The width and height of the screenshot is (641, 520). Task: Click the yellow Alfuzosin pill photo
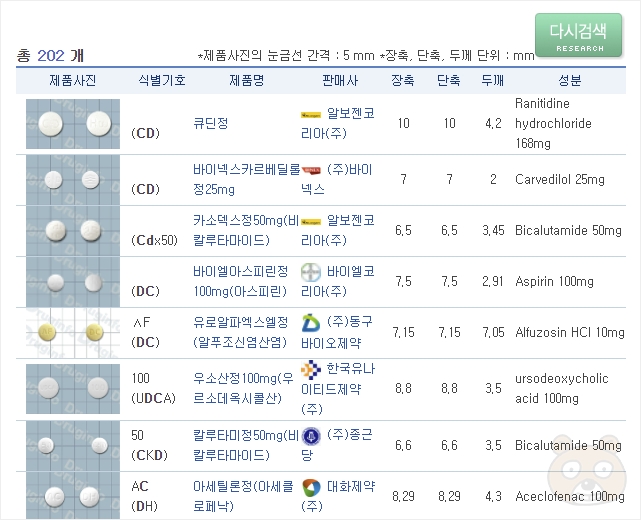(73, 332)
